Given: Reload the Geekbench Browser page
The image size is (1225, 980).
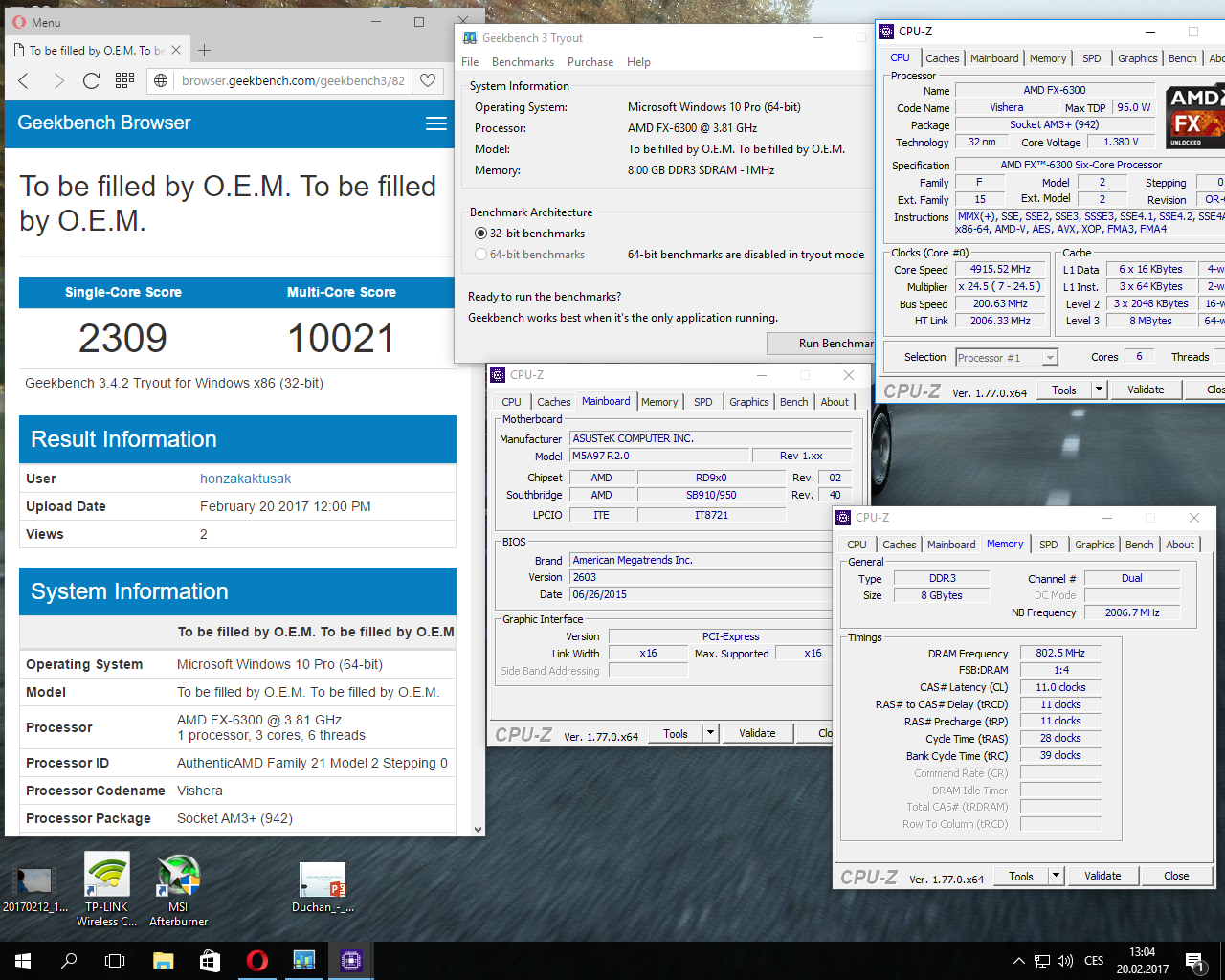Looking at the screenshot, I should point(91,81).
